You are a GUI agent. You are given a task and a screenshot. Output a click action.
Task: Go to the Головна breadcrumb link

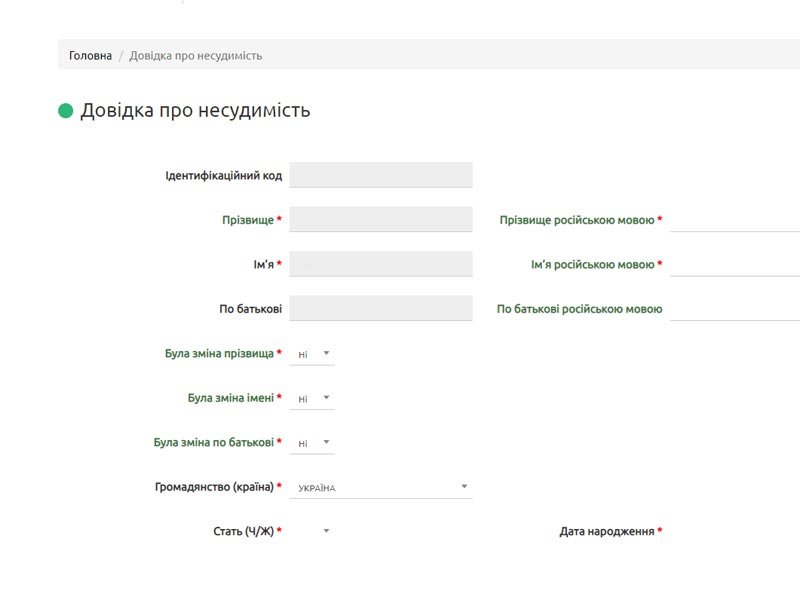coord(90,56)
